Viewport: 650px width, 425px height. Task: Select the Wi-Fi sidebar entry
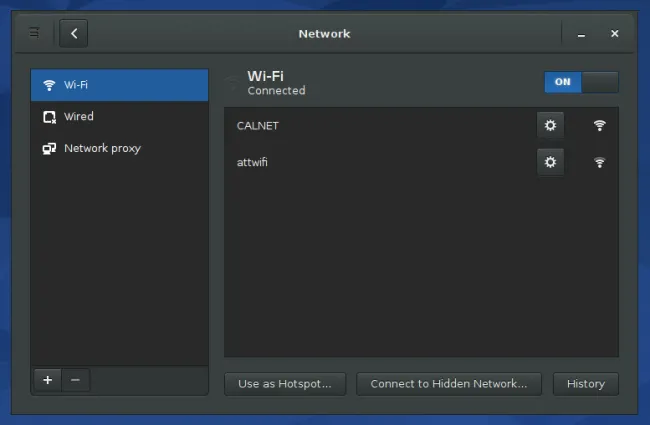tap(119, 85)
